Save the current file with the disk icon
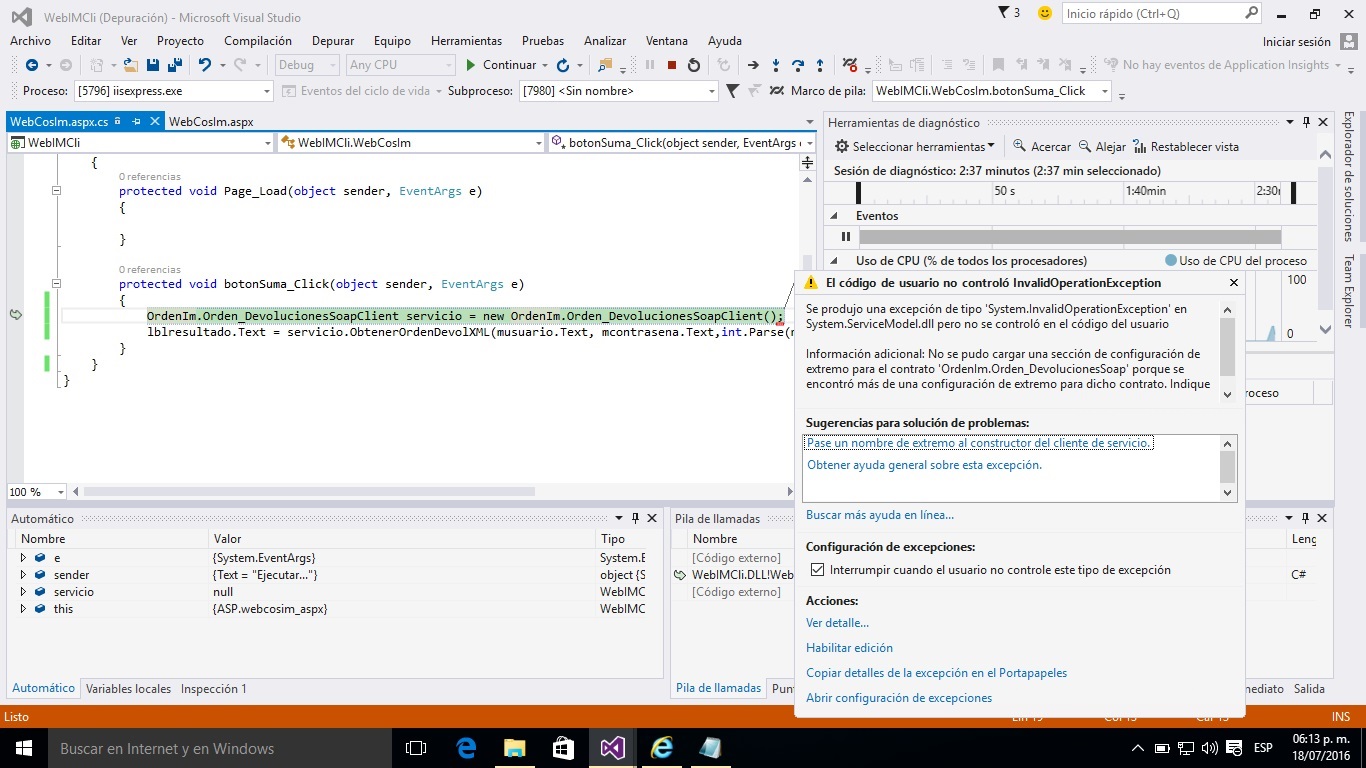 (x=153, y=65)
